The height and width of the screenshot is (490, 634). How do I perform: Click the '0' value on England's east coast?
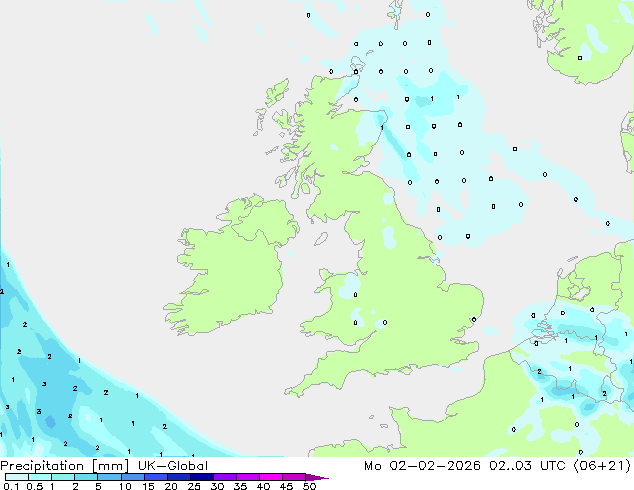[x=473, y=320]
